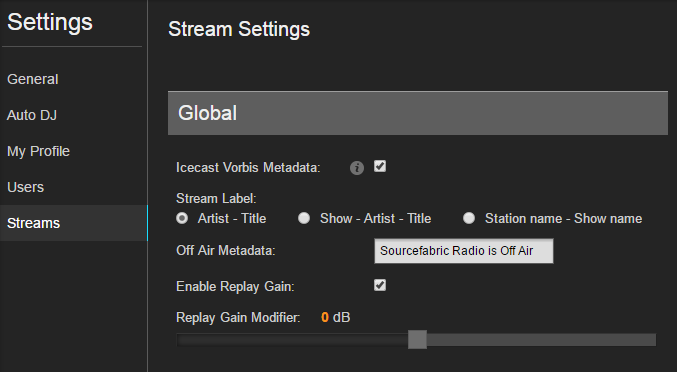
Task: Click the Enable Replay Gain label
Action: click(235, 287)
